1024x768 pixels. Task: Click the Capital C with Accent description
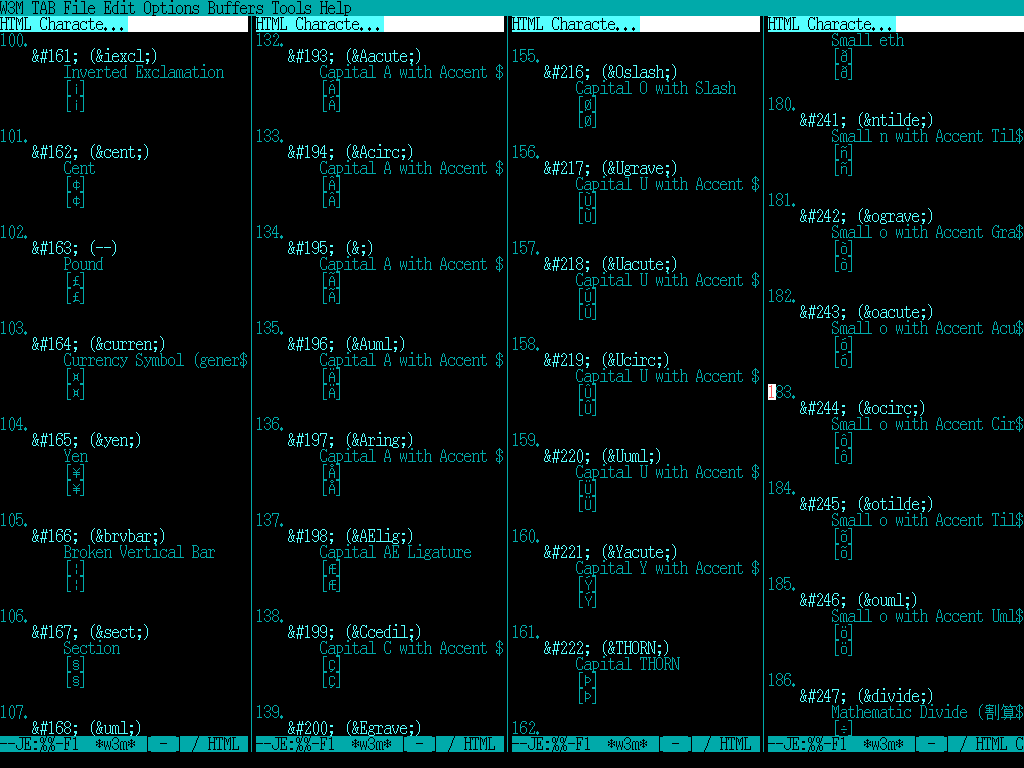411,648
